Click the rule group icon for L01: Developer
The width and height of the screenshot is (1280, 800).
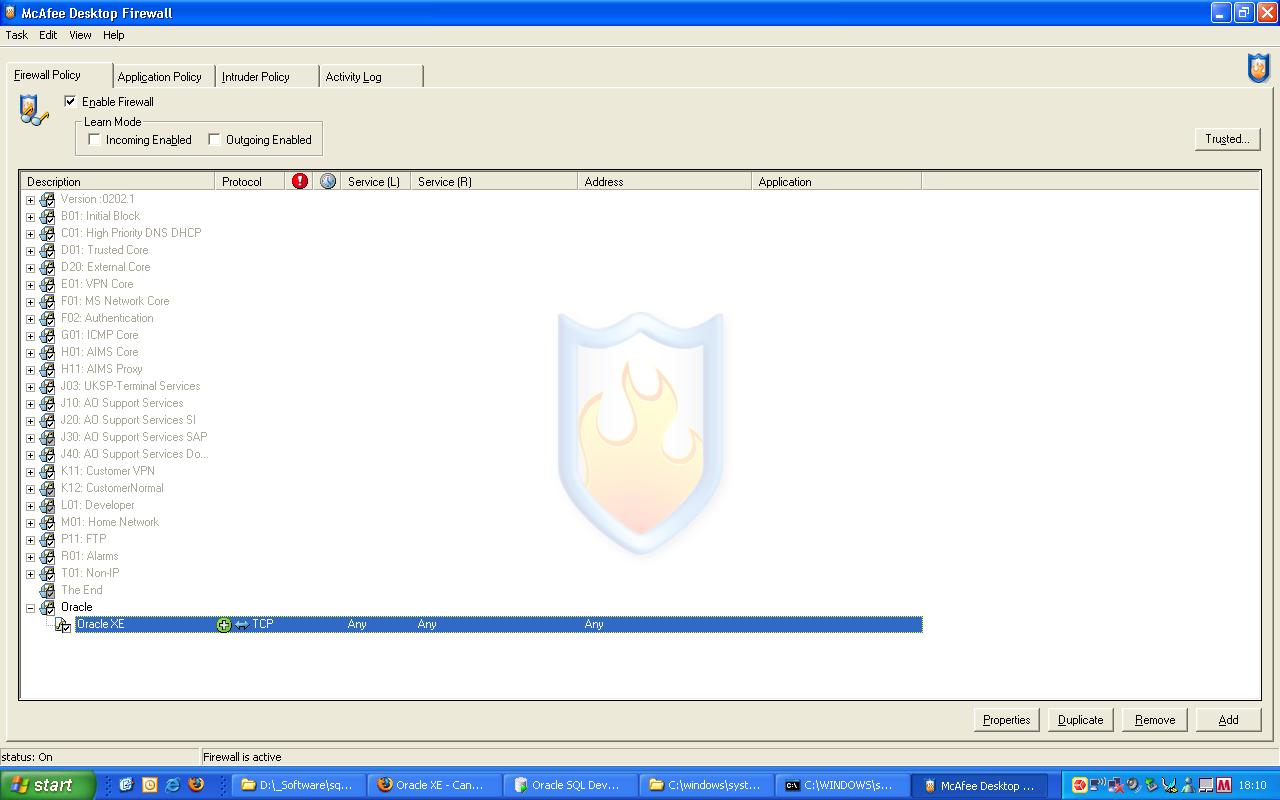click(47, 505)
